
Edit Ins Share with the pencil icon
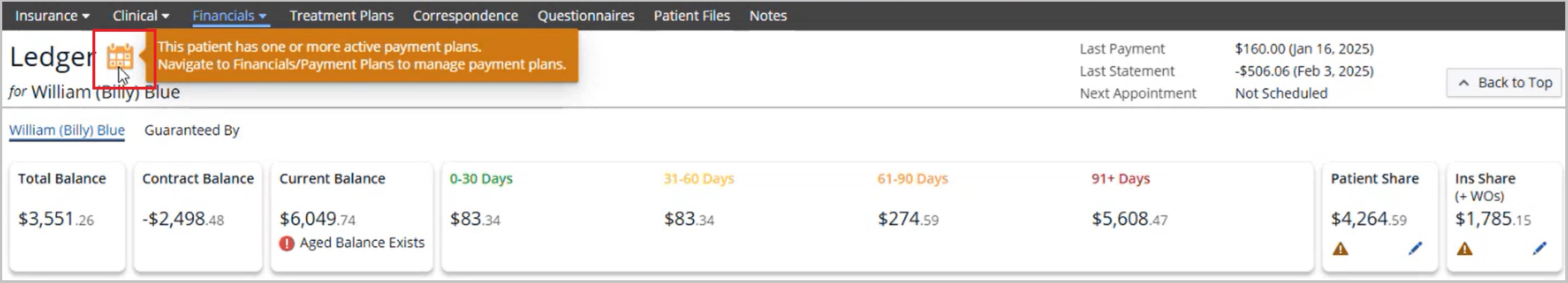(1540, 248)
